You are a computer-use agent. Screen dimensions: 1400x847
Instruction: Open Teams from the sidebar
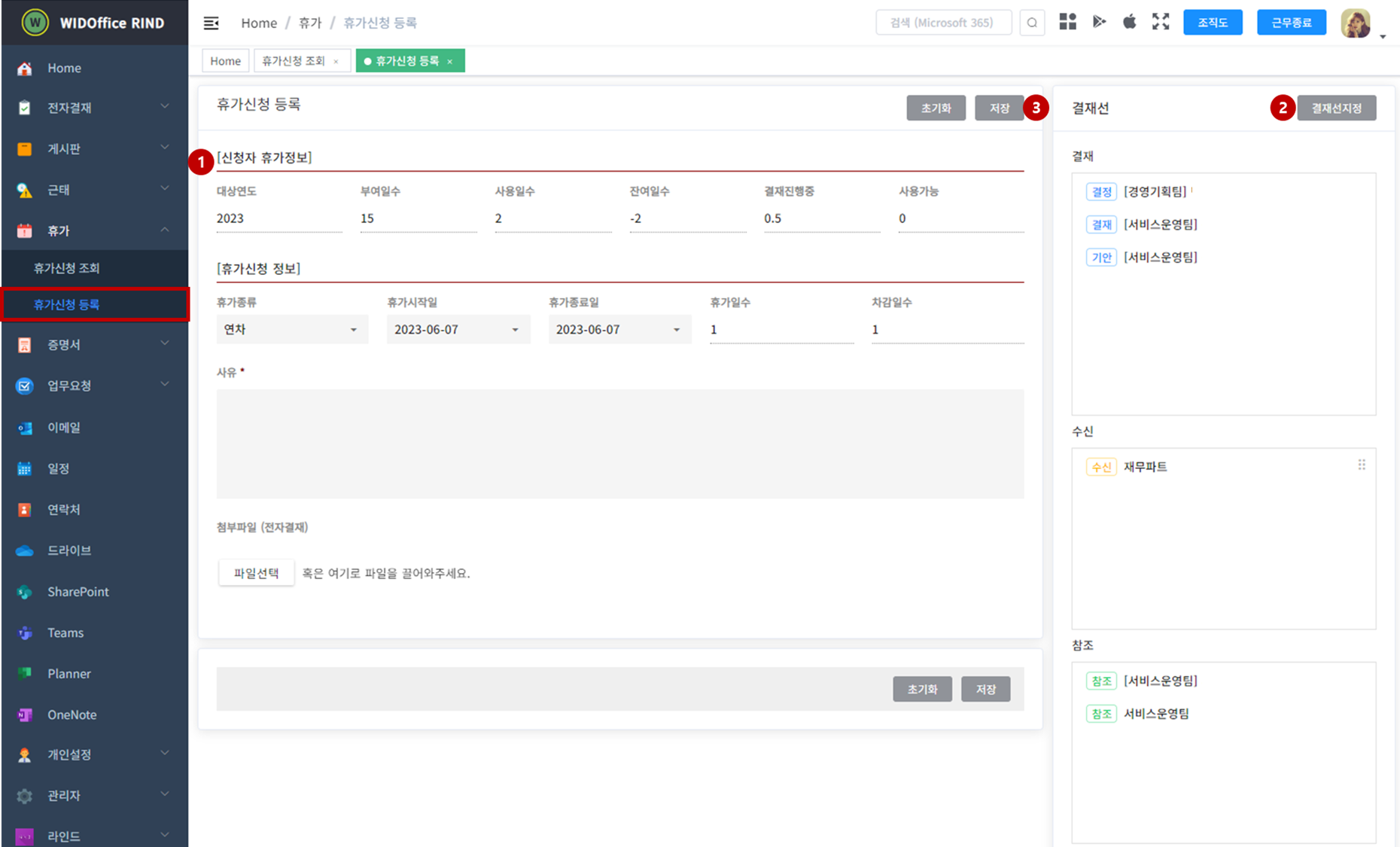65,632
